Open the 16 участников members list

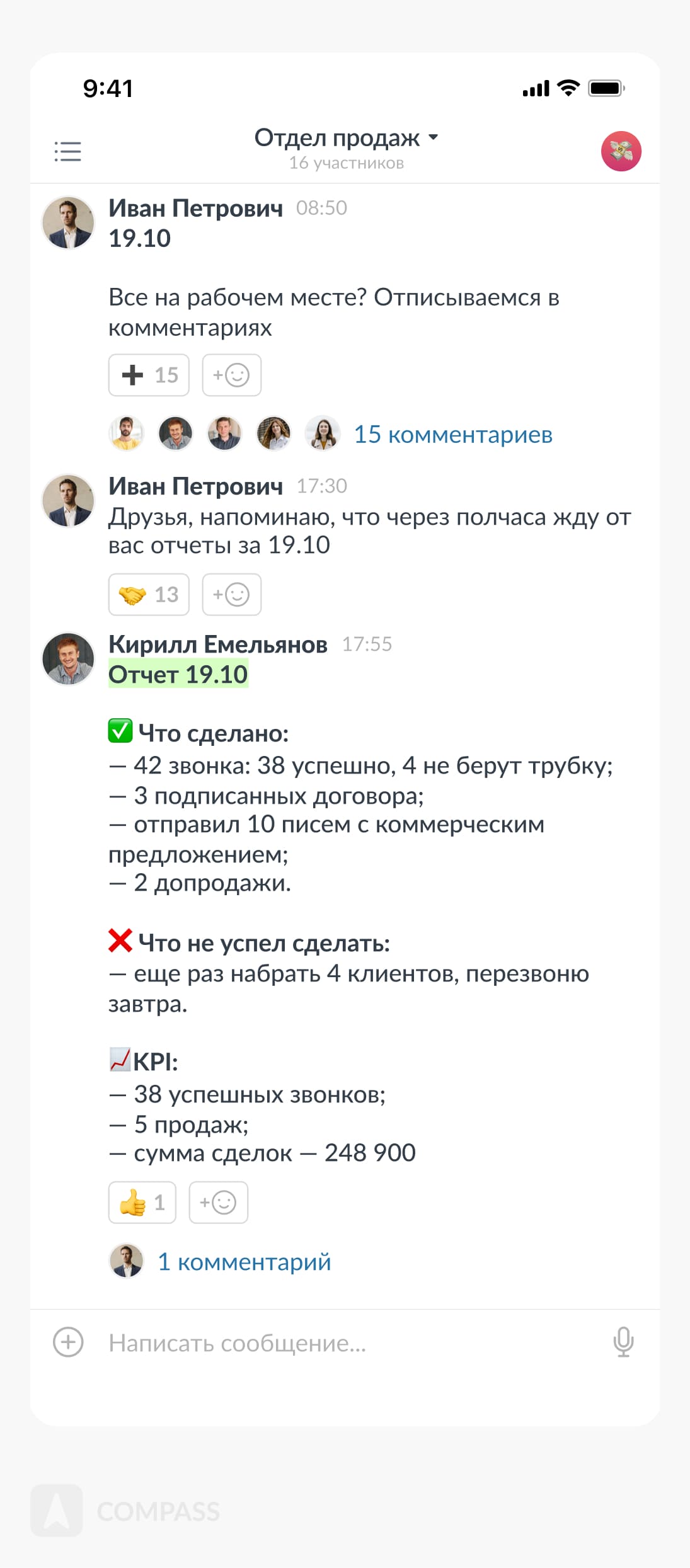(346, 163)
